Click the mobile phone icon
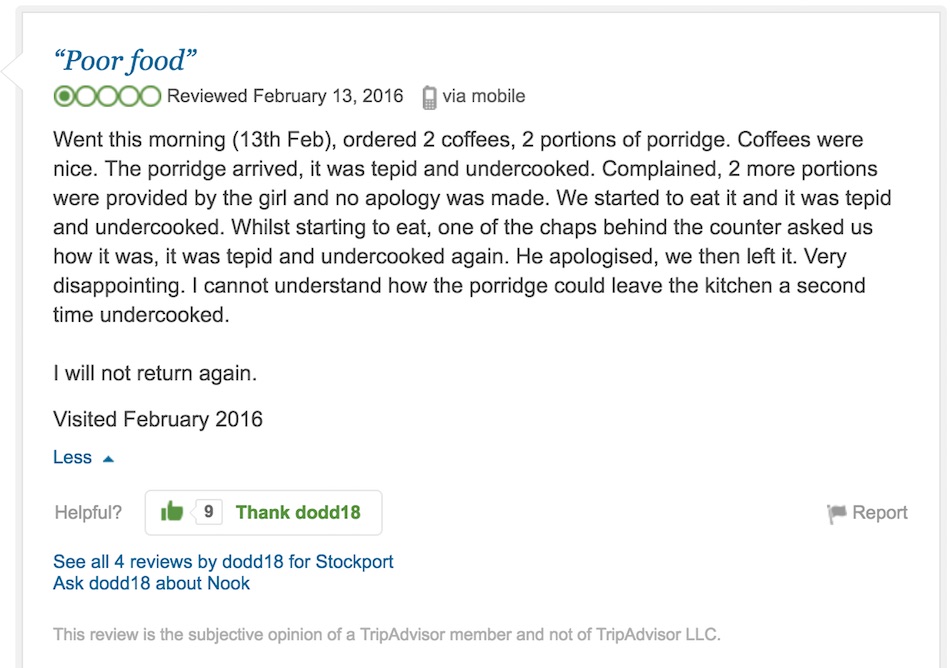The width and height of the screenshot is (950, 668). 429,97
